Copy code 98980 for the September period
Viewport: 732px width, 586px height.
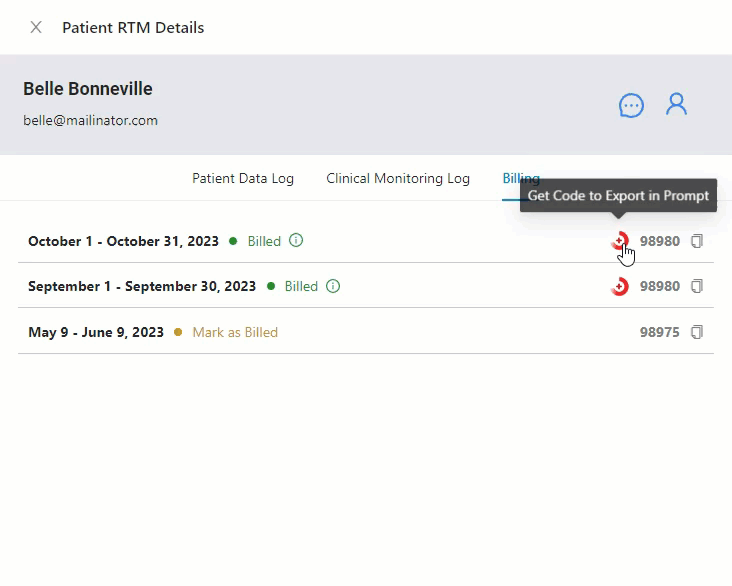coord(697,287)
